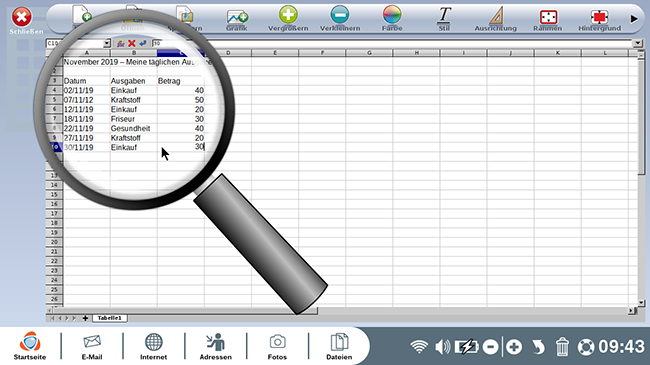Open the Hintergrund background tool
Viewport: 650px width, 365px height.
(x=599, y=17)
